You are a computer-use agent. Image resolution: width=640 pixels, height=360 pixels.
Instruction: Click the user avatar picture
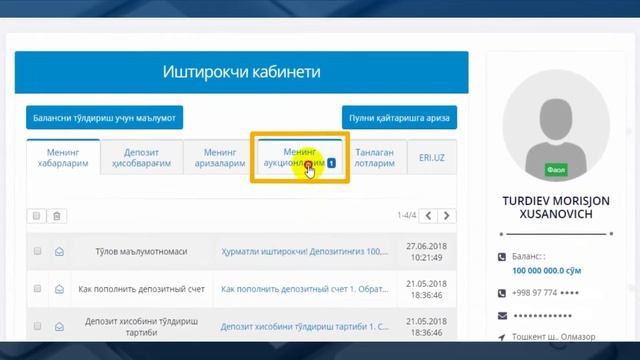point(556,125)
